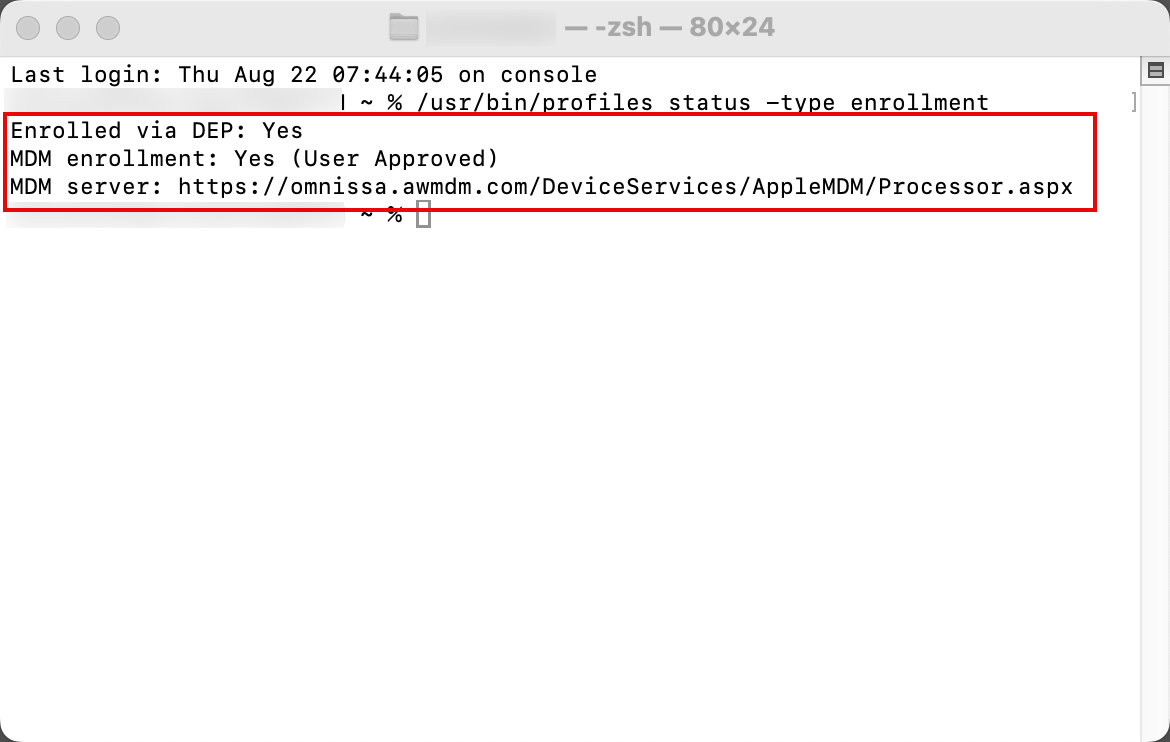Click the MDM server URL
Image resolution: width=1170 pixels, height=742 pixels.
coord(625,186)
